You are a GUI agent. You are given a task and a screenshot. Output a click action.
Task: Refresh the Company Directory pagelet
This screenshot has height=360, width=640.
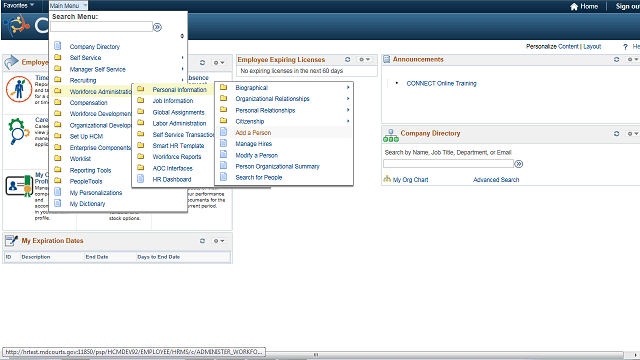tap(616, 133)
